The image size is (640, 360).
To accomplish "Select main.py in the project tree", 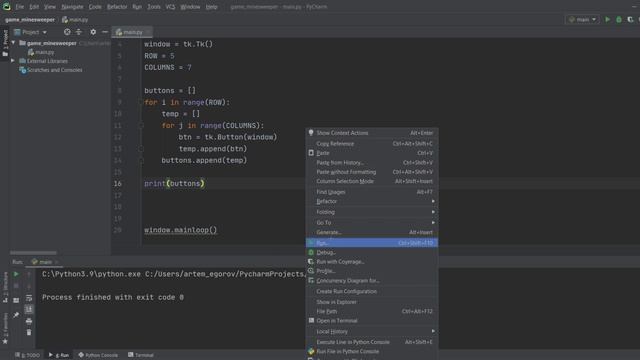I will 41,52.
